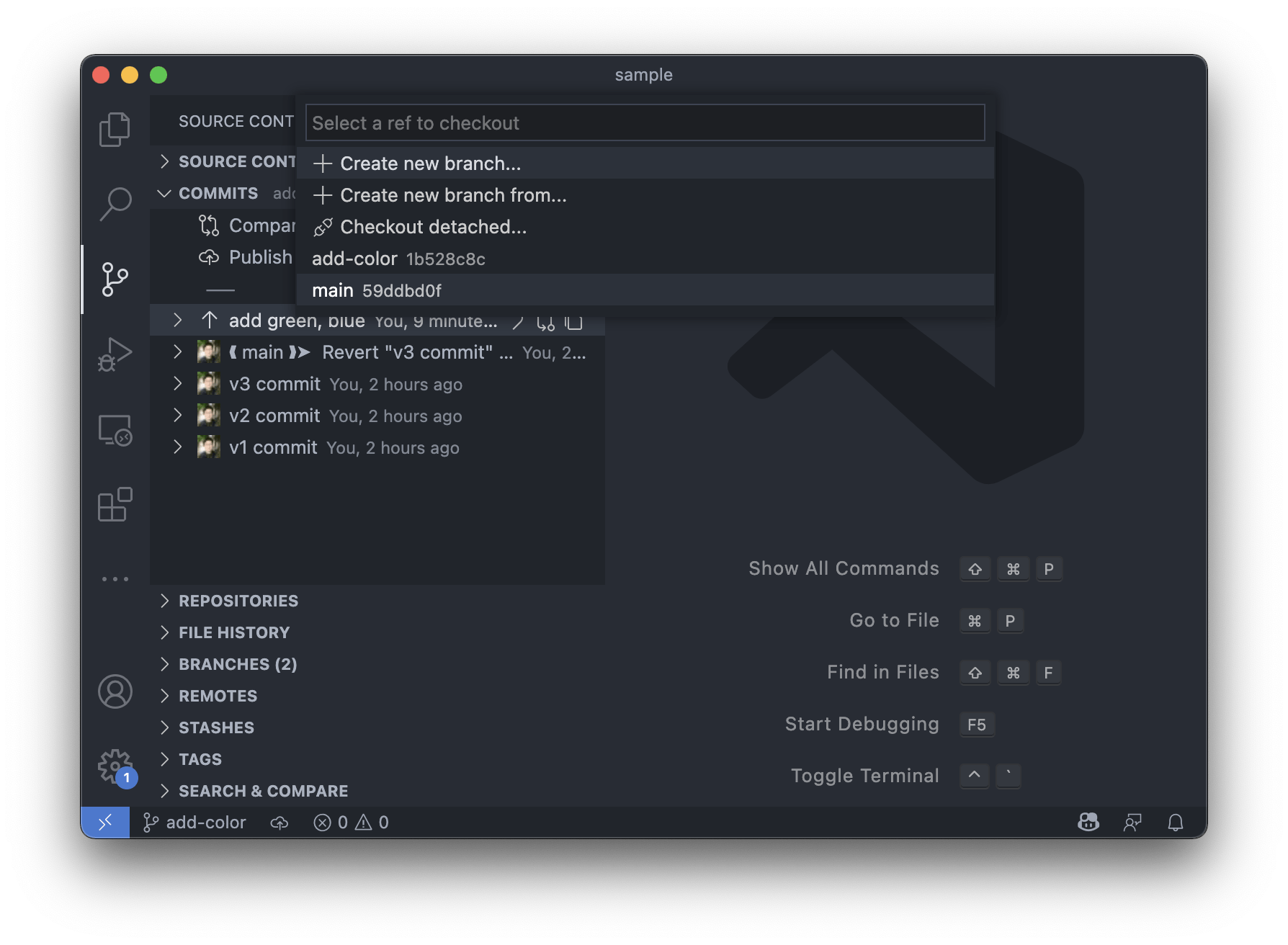
Task: Focus the Select a ref to checkout field
Action: [x=645, y=122]
